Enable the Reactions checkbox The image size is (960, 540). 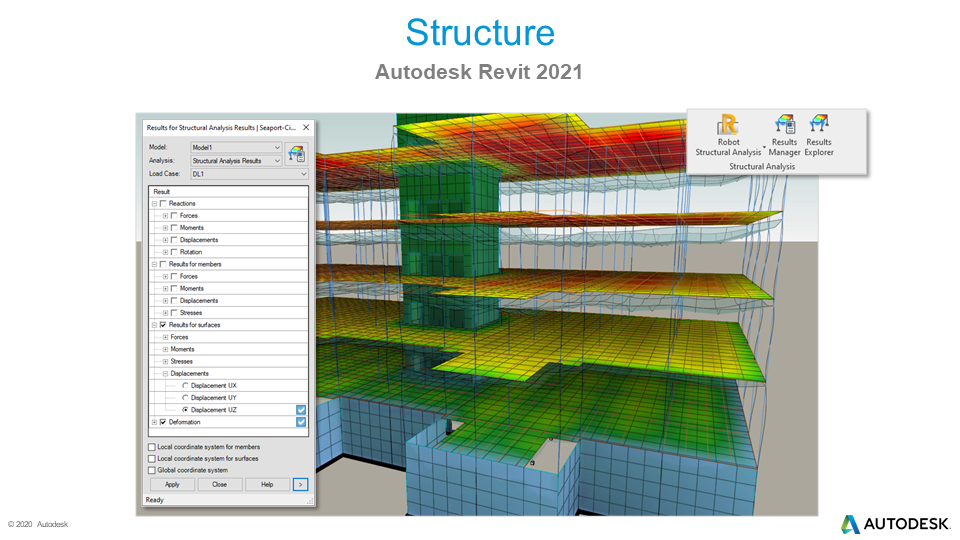tap(163, 204)
